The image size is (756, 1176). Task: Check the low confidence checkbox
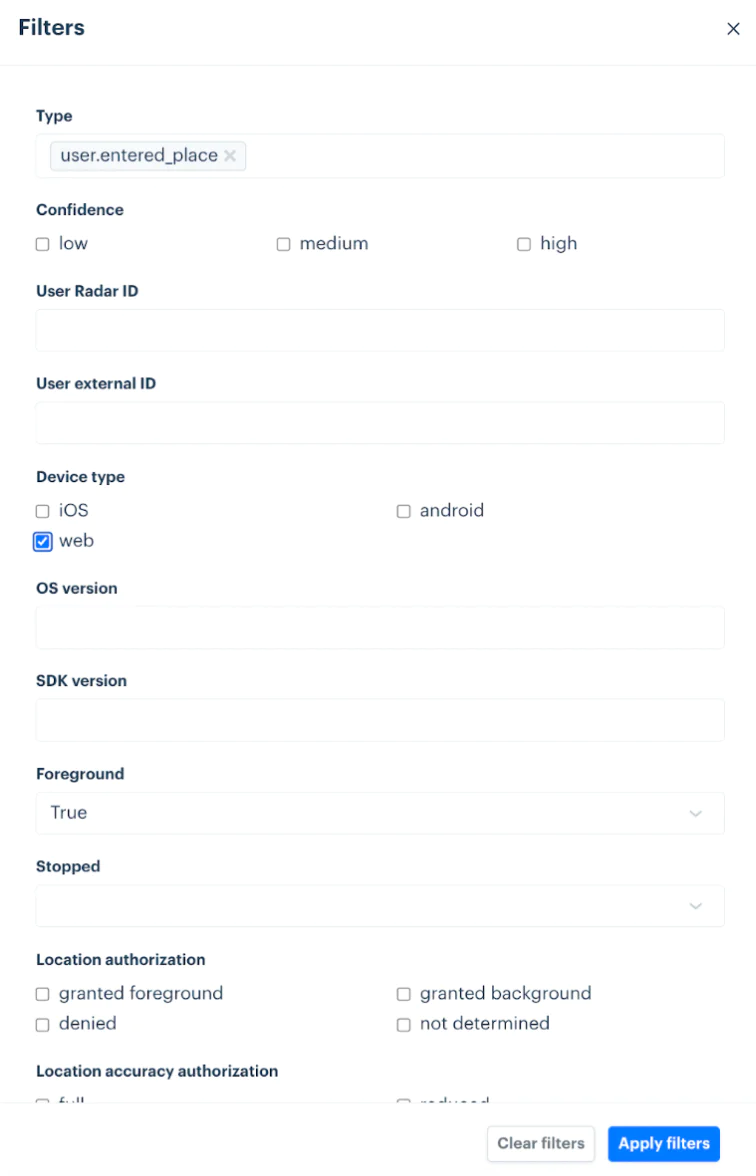42,243
